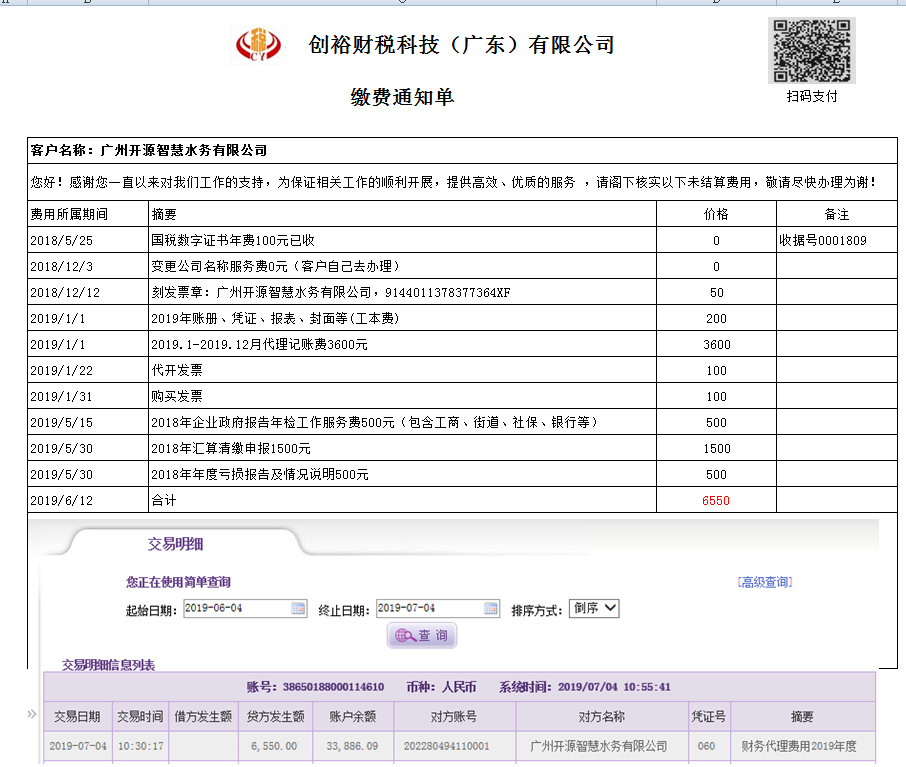Select the 财务代理费用2019年度 transaction summary
This screenshot has height=767, width=906.
click(803, 746)
